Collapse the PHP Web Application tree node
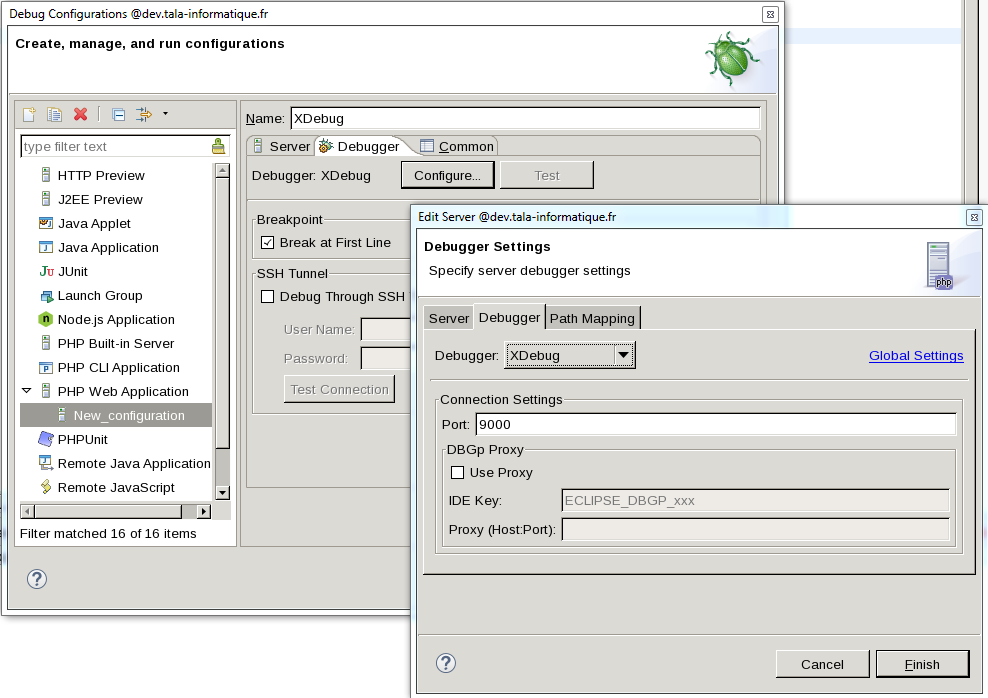 (x=25, y=391)
